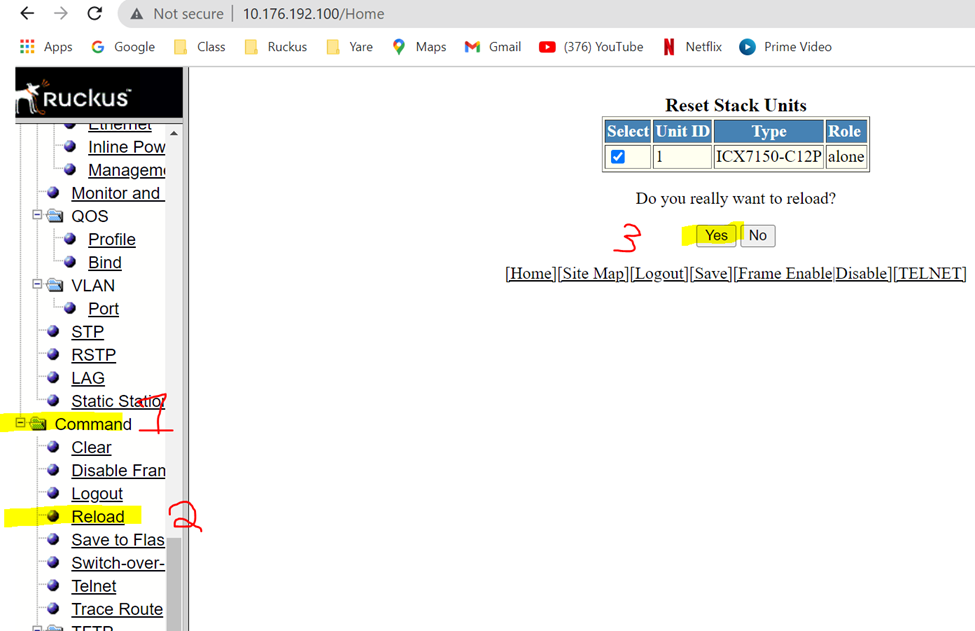The height and width of the screenshot is (631, 975).
Task: Click the Command folder icon
Action: 39,423
